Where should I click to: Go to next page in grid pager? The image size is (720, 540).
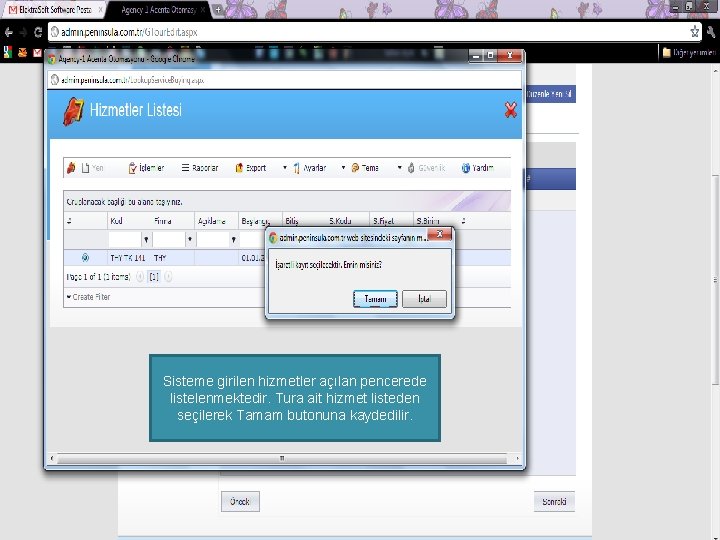(x=168, y=277)
